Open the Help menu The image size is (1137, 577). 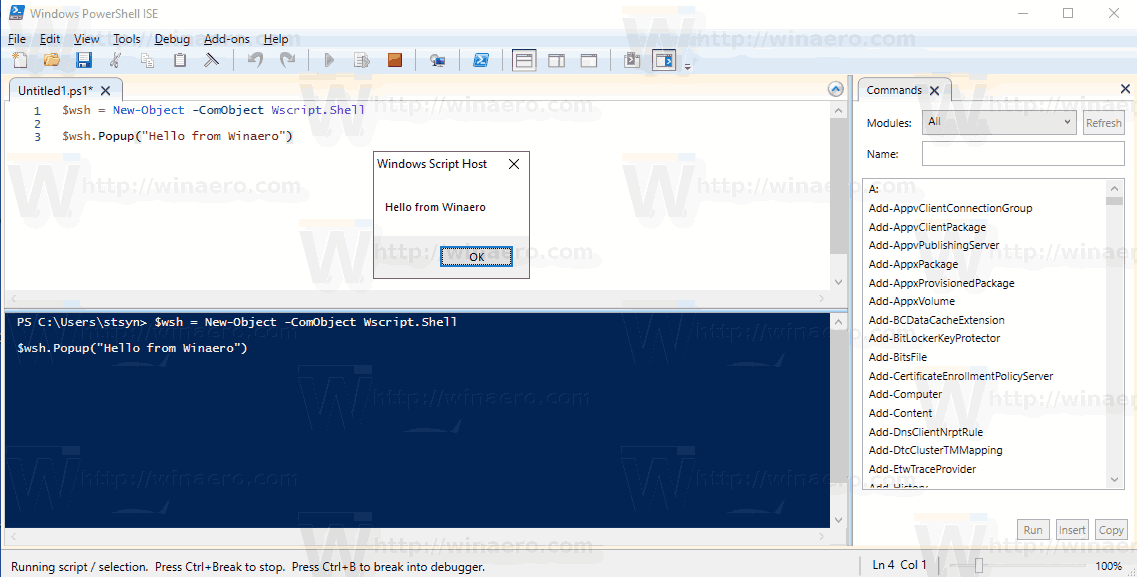pos(276,39)
